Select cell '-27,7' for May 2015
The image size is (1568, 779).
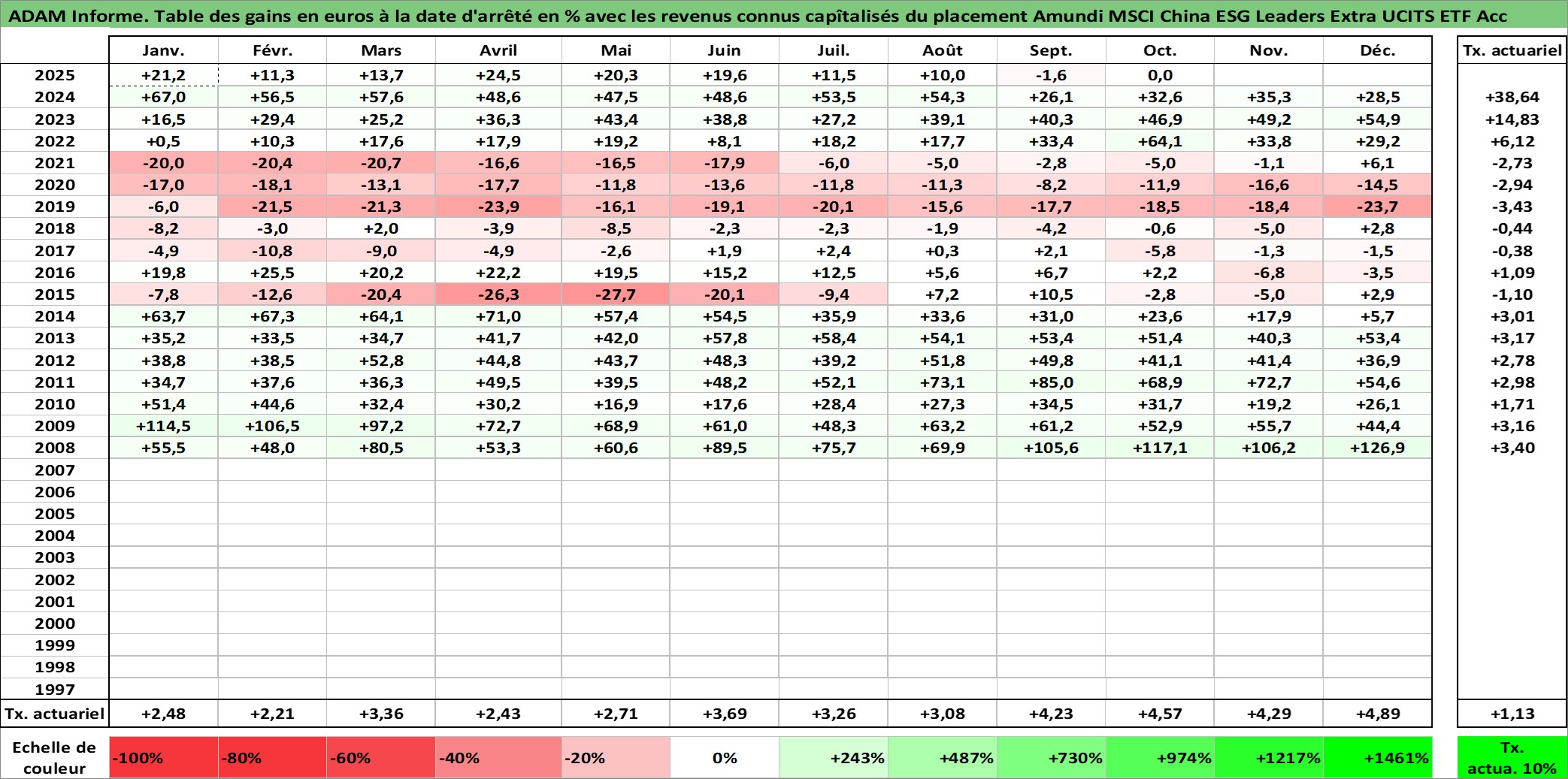[x=616, y=294]
